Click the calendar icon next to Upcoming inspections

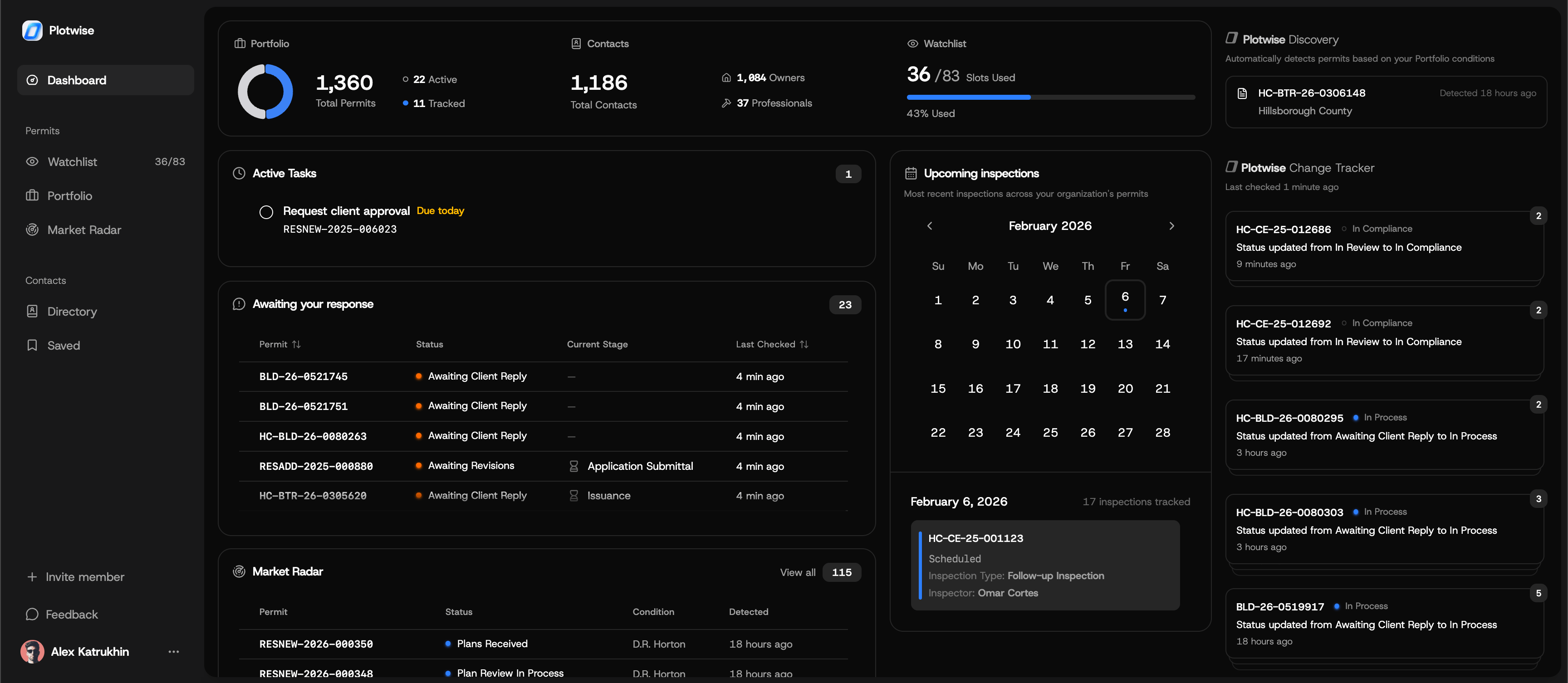pos(911,173)
